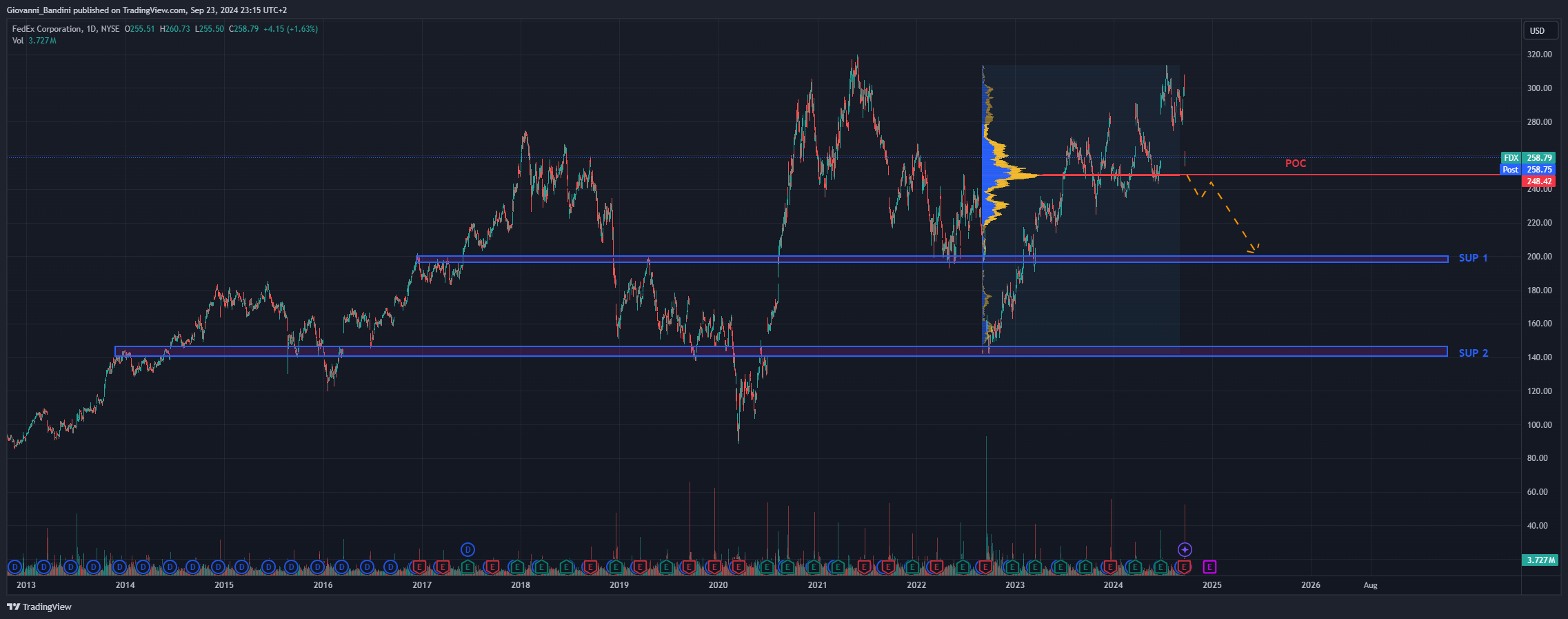This screenshot has height=619, width=1568.
Task: Click the 80.00 price axis label
Action: [x=1537, y=458]
